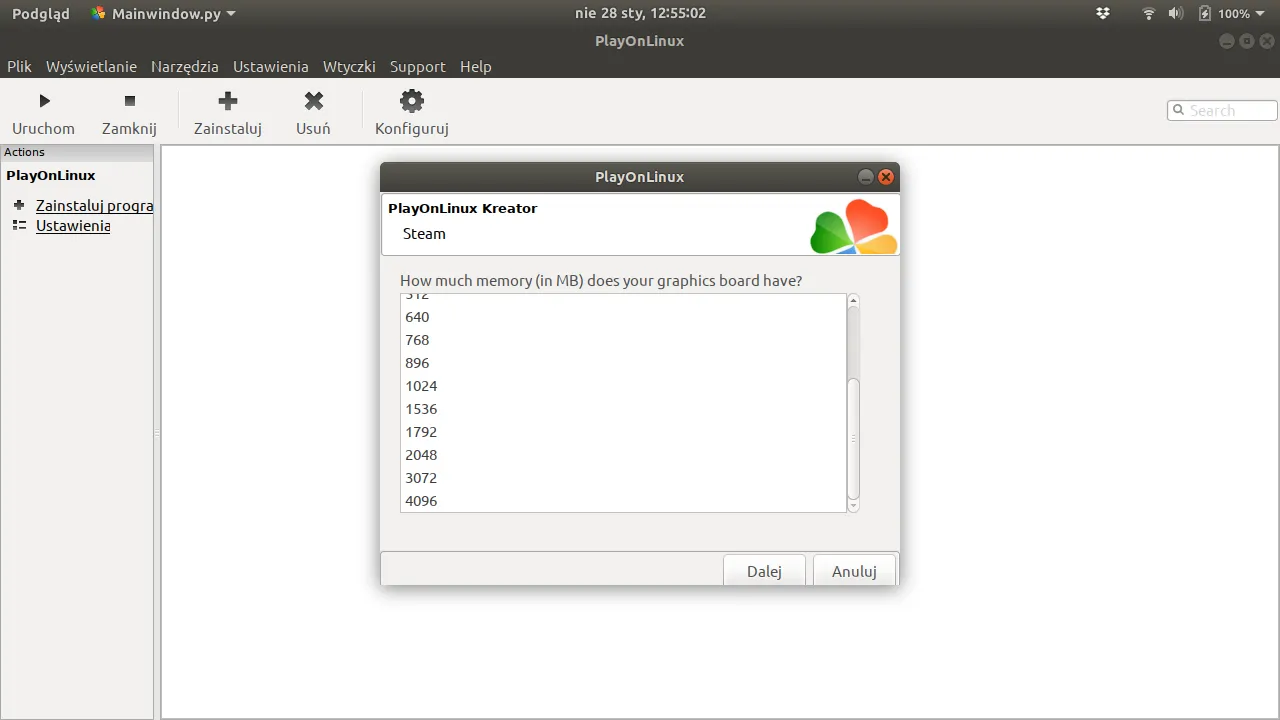Open Konfiguruj gear icon
Viewport: 1280px width, 720px height.
pos(412,100)
